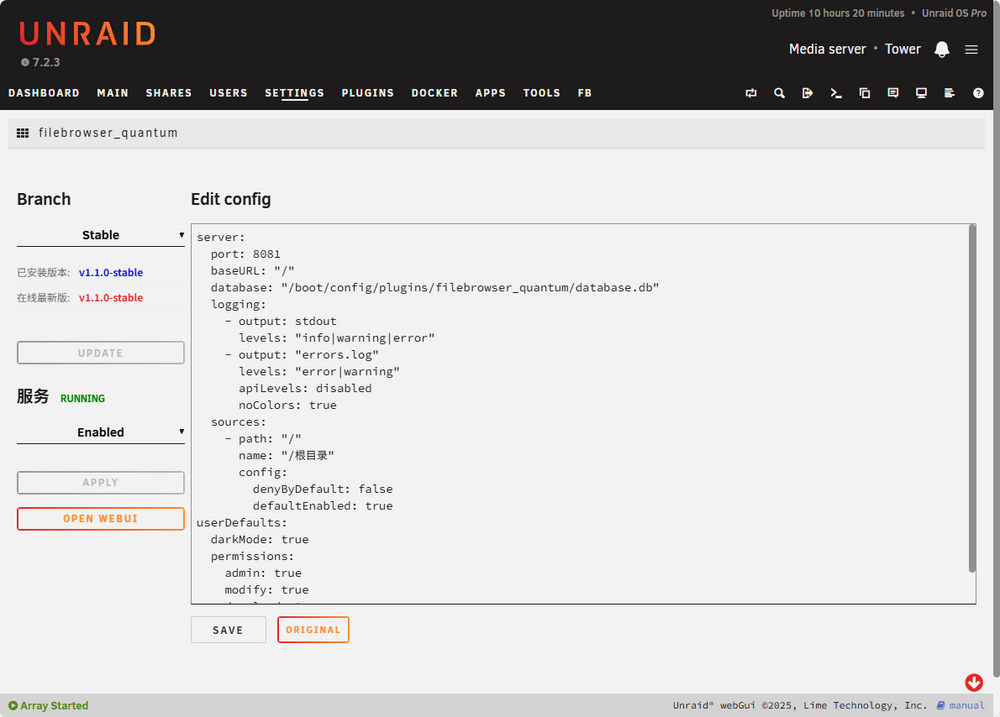
Task: Open the feedback speech bubble icon
Action: click(x=893, y=93)
